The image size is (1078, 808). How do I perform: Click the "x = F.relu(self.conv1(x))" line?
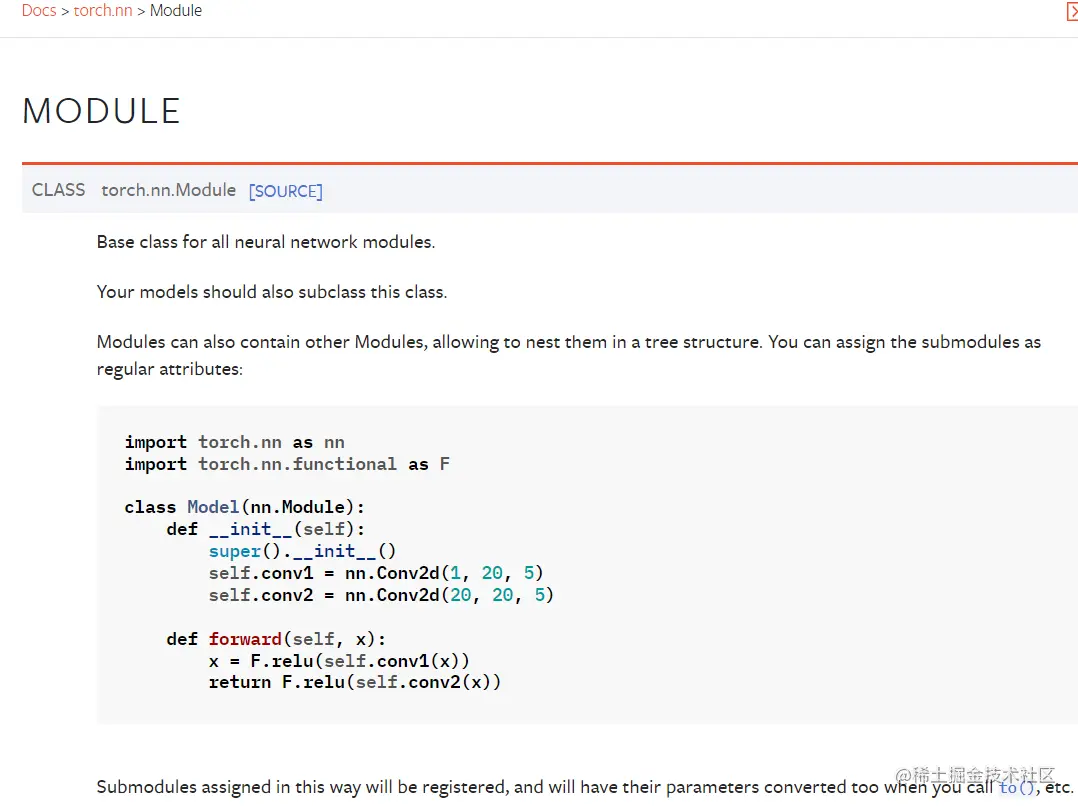[339, 662]
